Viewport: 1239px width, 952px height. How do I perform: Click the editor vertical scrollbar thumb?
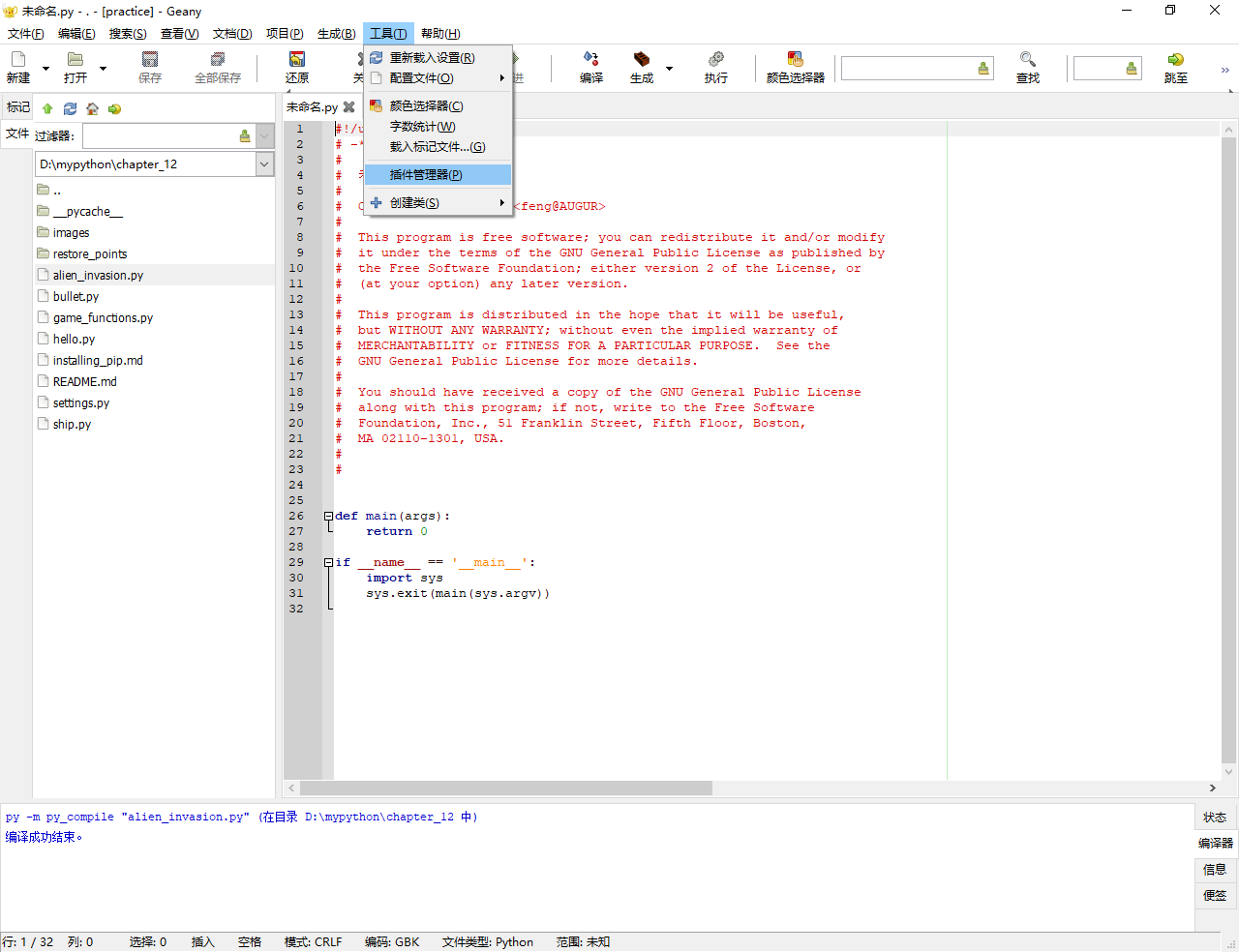tap(1229, 450)
